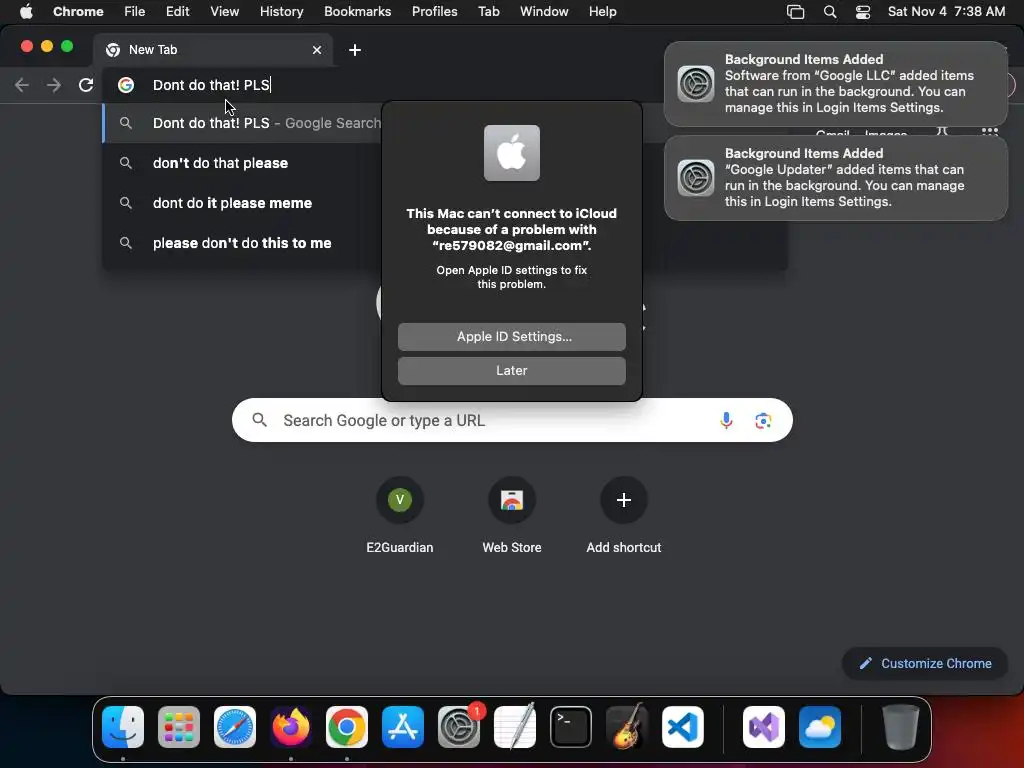Open the E2Guardian shortcut
Image resolution: width=1024 pixels, height=768 pixels.
coord(400,516)
